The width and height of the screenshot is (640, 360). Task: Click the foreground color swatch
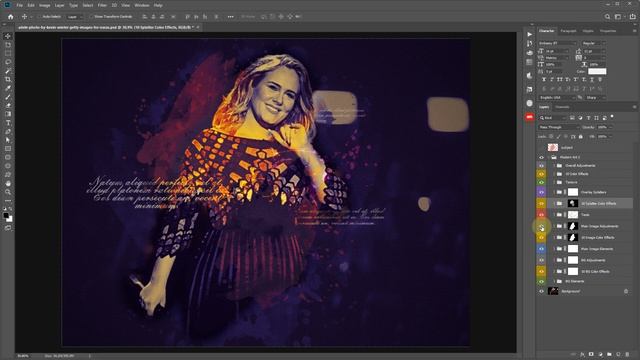(6, 216)
